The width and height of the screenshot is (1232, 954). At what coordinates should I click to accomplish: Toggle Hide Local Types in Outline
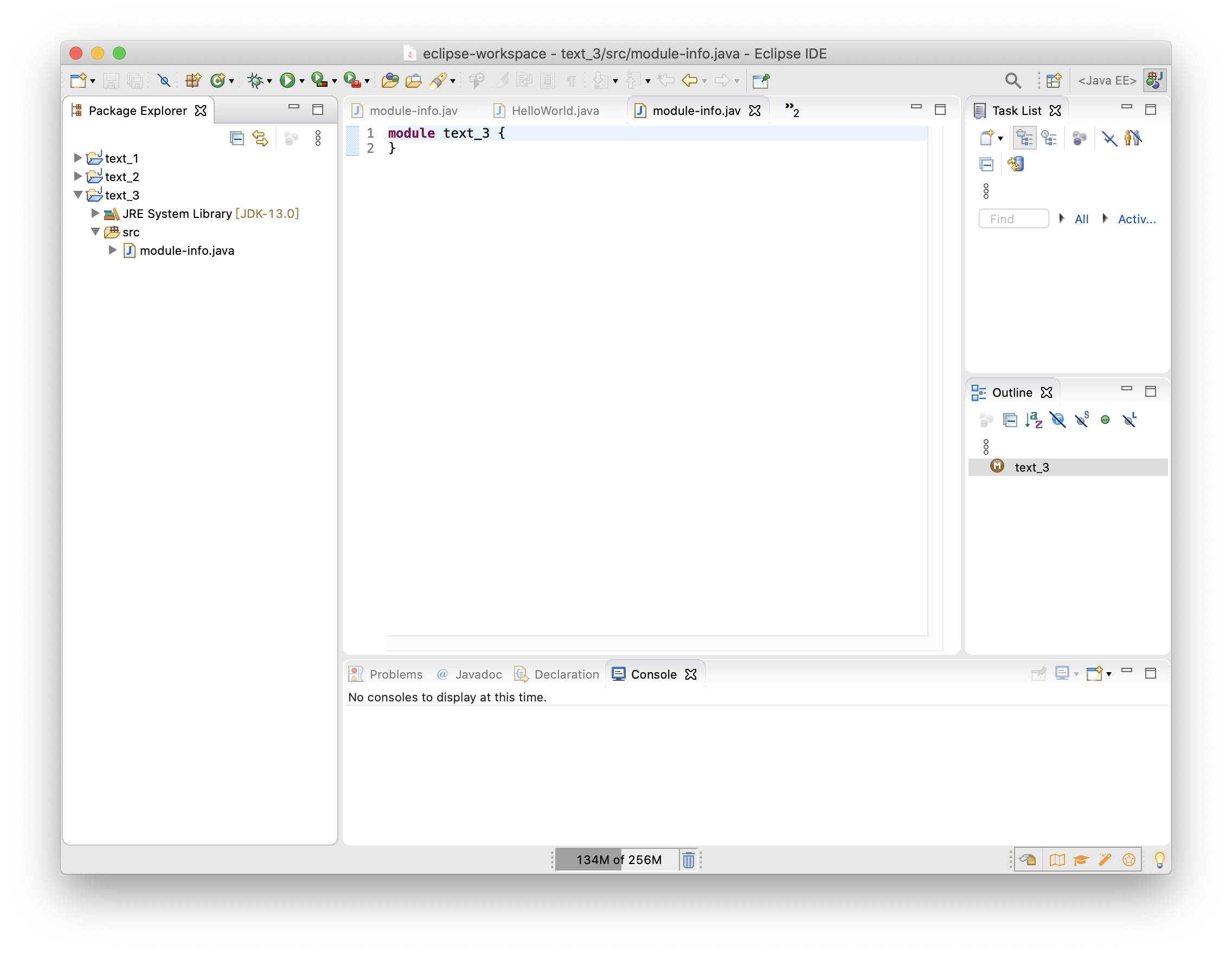point(1130,420)
